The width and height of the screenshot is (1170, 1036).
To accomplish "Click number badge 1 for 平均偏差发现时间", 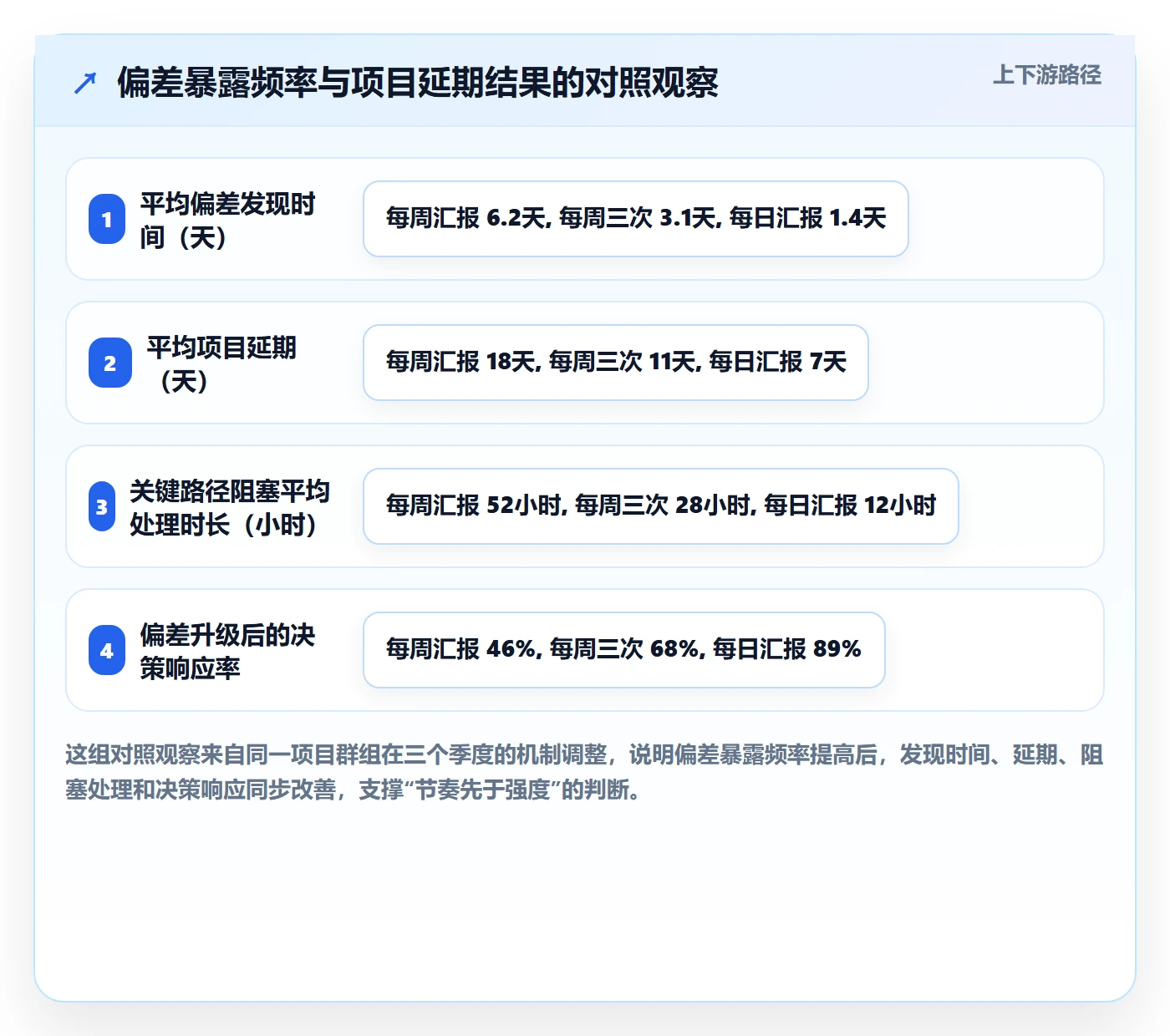I will coord(107,219).
